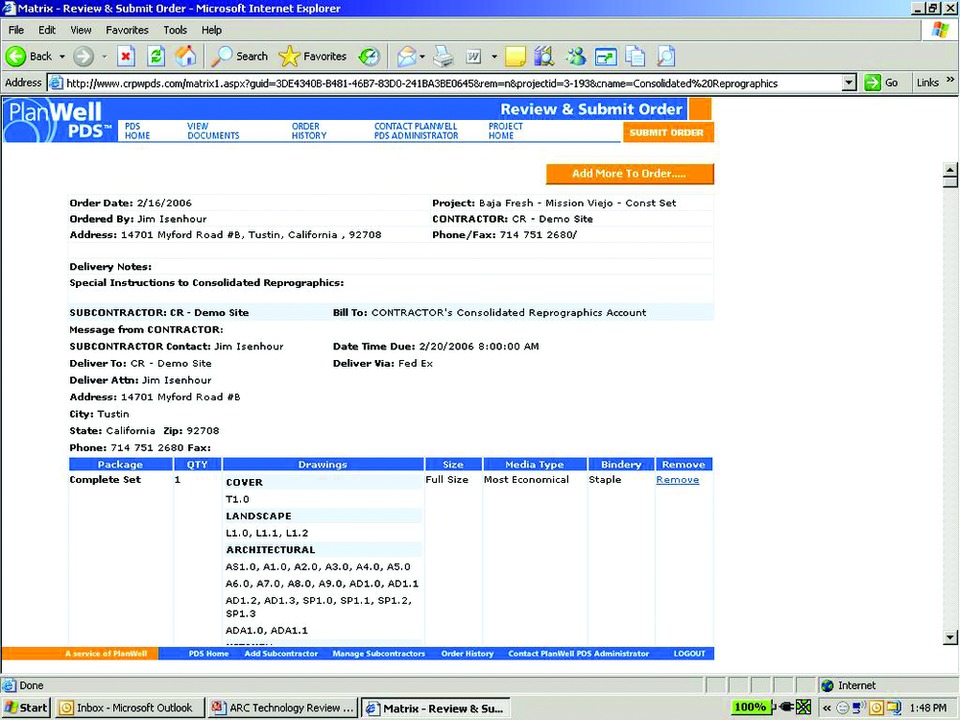
Task: Click the overlapping pages copy icon
Action: pyautogui.click(x=636, y=56)
